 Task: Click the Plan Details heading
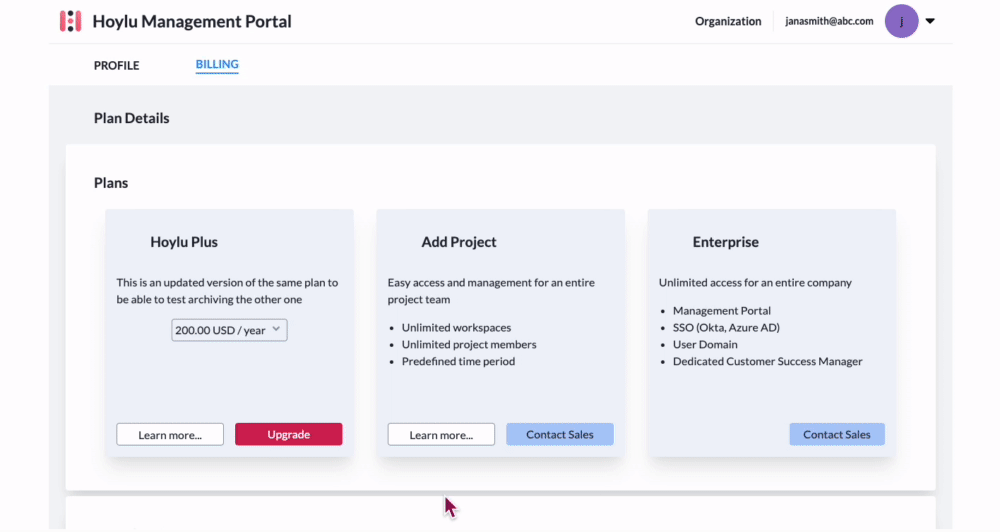click(x=131, y=118)
